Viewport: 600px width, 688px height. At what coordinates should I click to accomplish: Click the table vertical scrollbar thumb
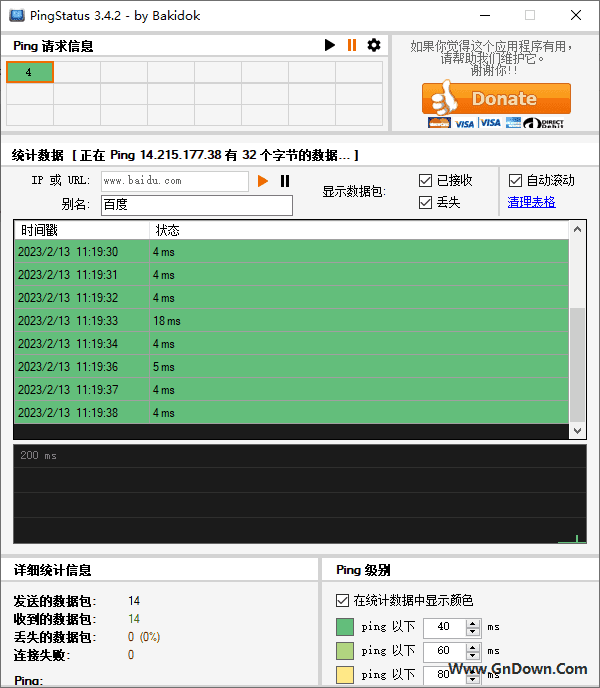point(578,365)
